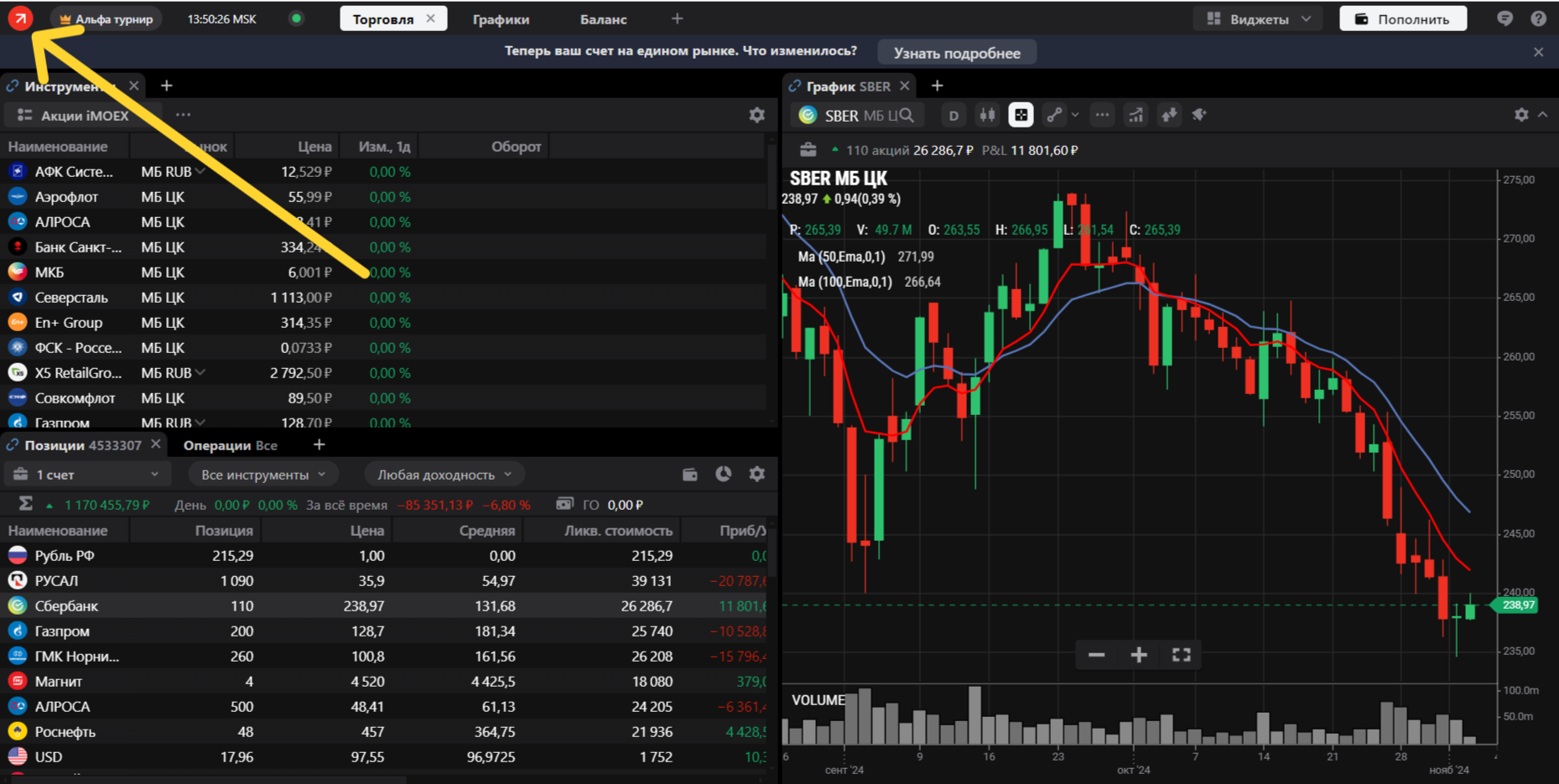Click the briefcase position icon on chart

point(808,150)
